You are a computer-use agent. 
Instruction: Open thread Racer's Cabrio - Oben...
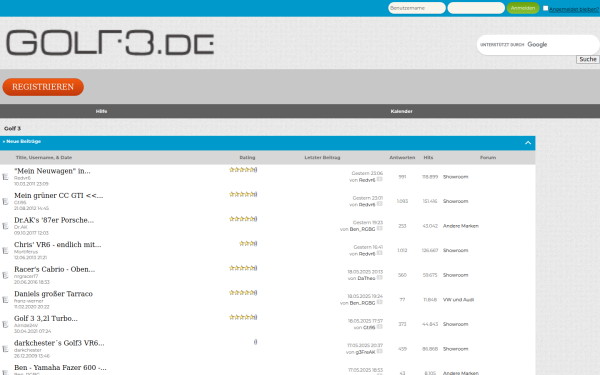click(x=55, y=269)
